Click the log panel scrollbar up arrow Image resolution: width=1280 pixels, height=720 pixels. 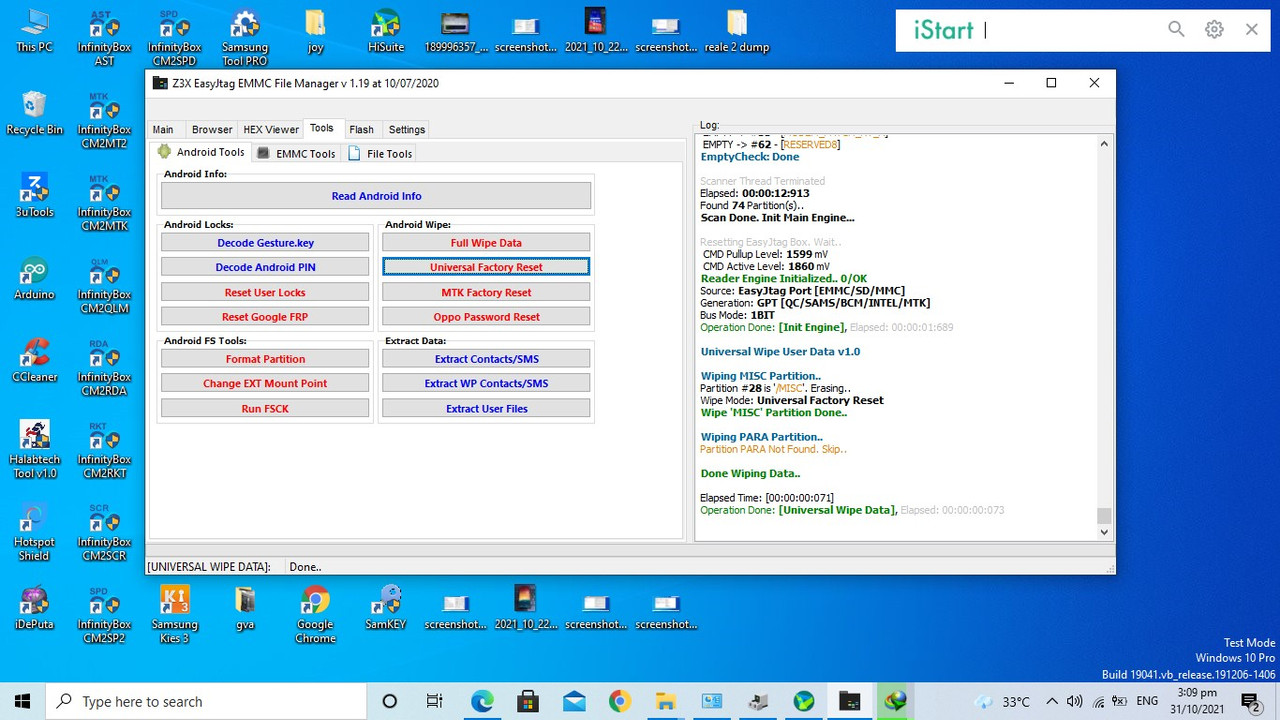(x=1104, y=144)
